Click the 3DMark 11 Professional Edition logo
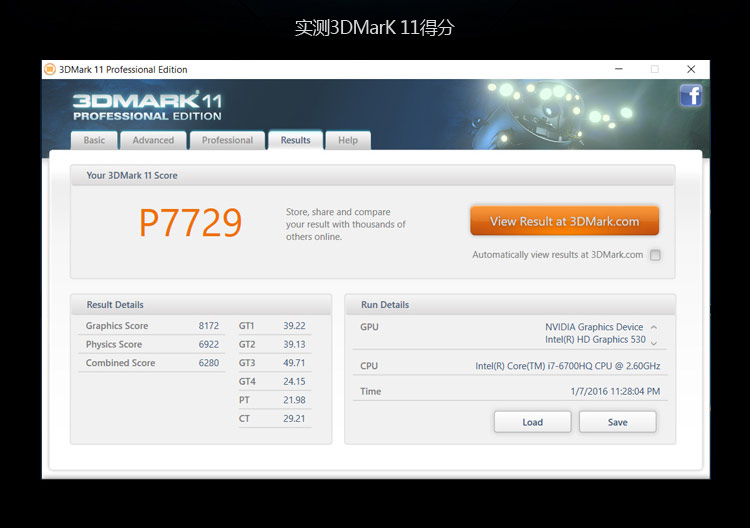Image resolution: width=750 pixels, height=528 pixels. tap(147, 106)
